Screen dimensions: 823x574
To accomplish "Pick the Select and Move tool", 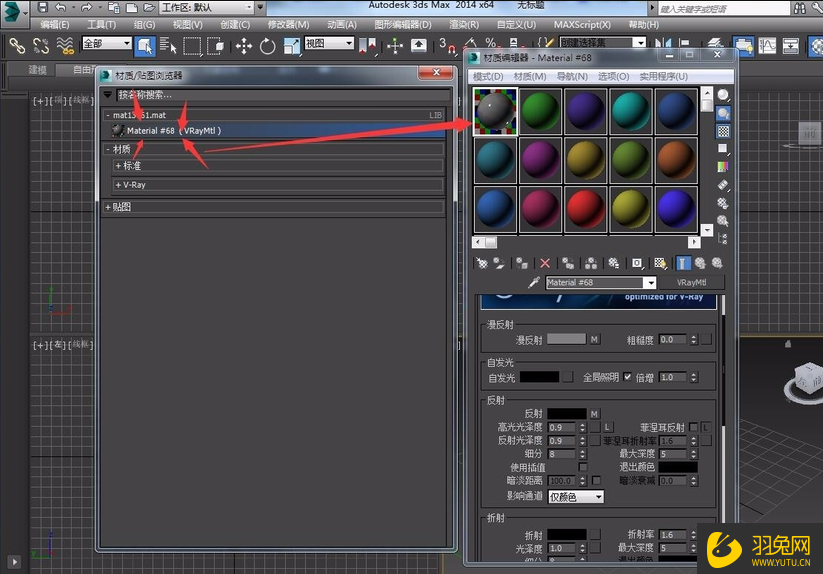I will (x=244, y=46).
